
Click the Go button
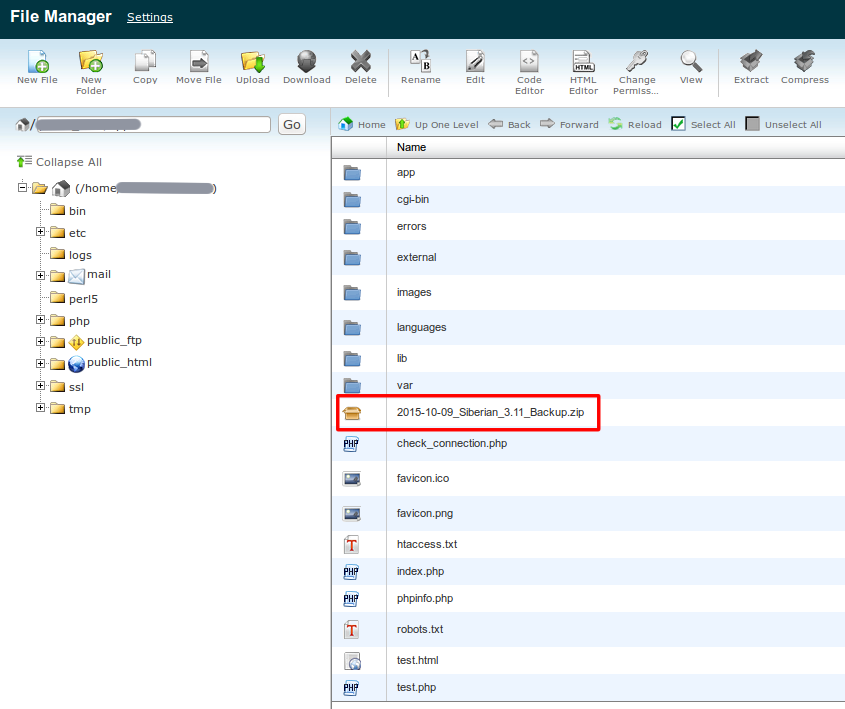(292, 124)
